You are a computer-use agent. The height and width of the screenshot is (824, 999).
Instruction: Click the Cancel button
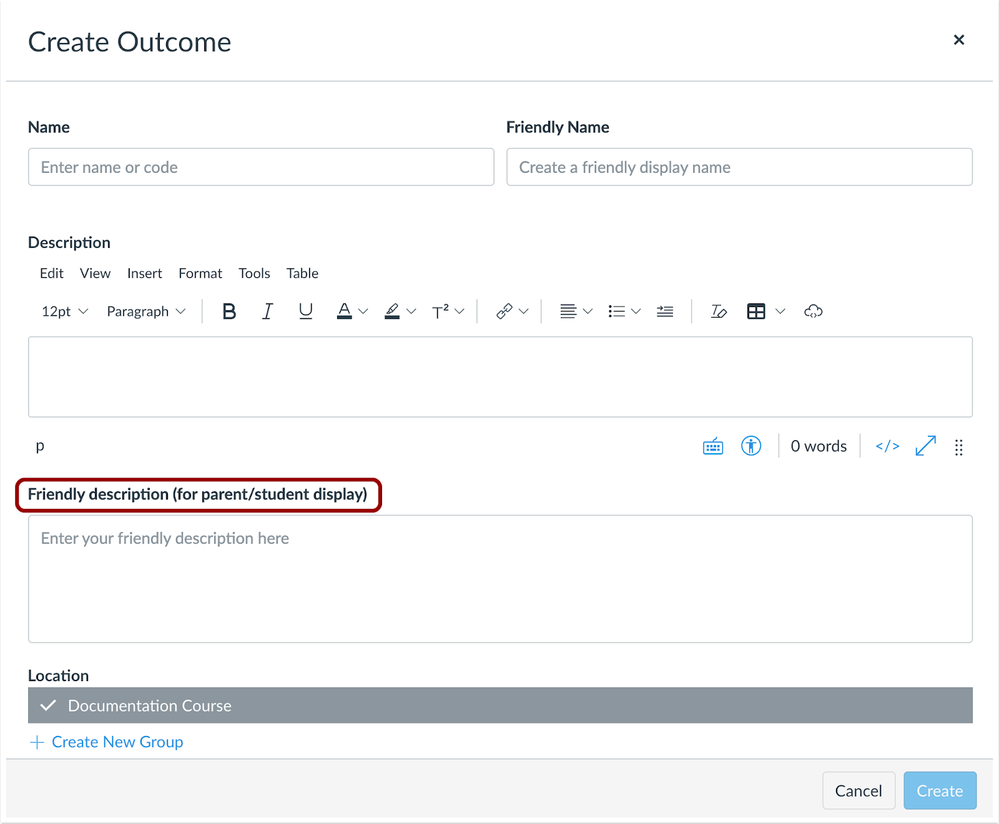(858, 791)
